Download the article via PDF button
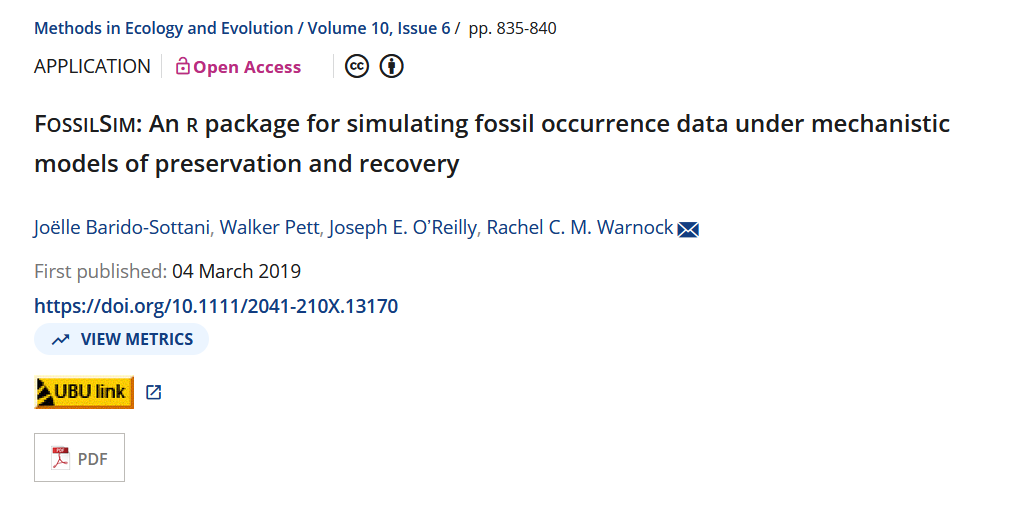Image resolution: width=1021 pixels, height=505 pixels. point(80,458)
